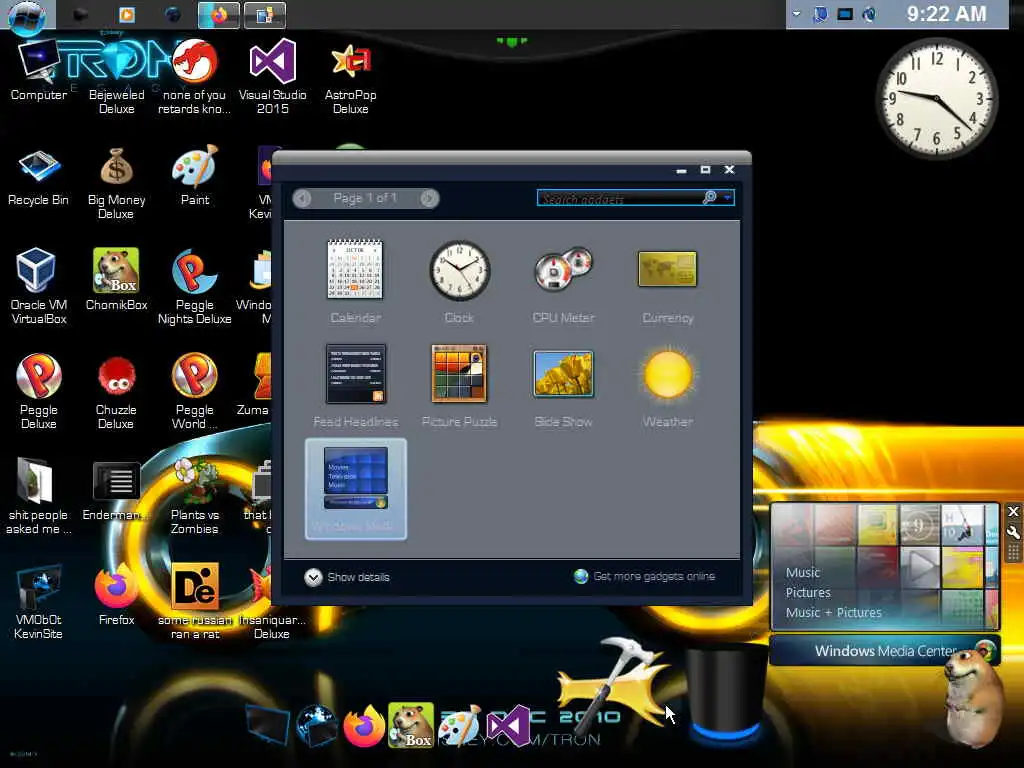Launch Big Money Deluxe
1024x768 pixels.
[116, 183]
